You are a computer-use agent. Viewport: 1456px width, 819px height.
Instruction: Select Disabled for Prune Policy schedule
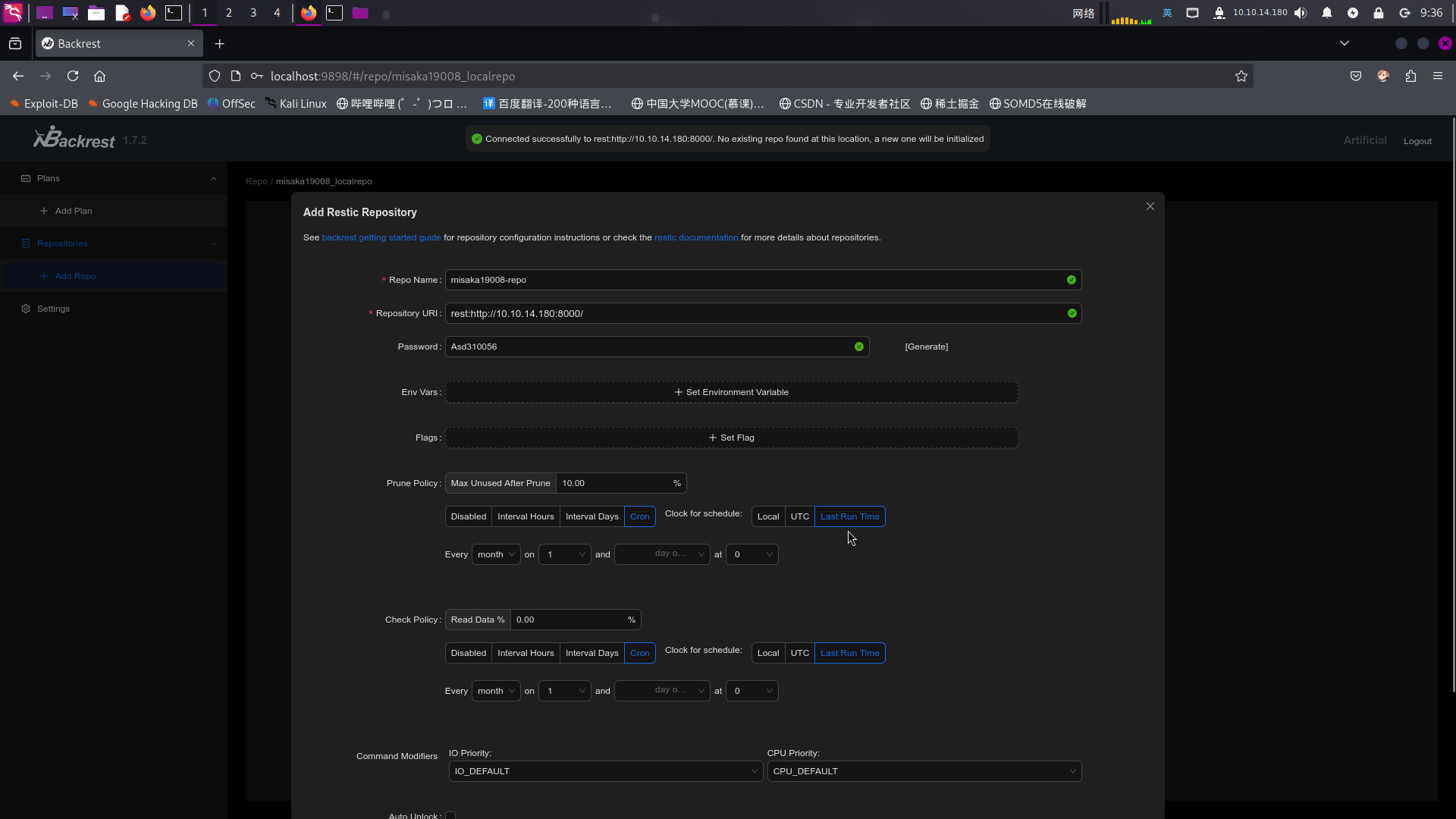468,516
